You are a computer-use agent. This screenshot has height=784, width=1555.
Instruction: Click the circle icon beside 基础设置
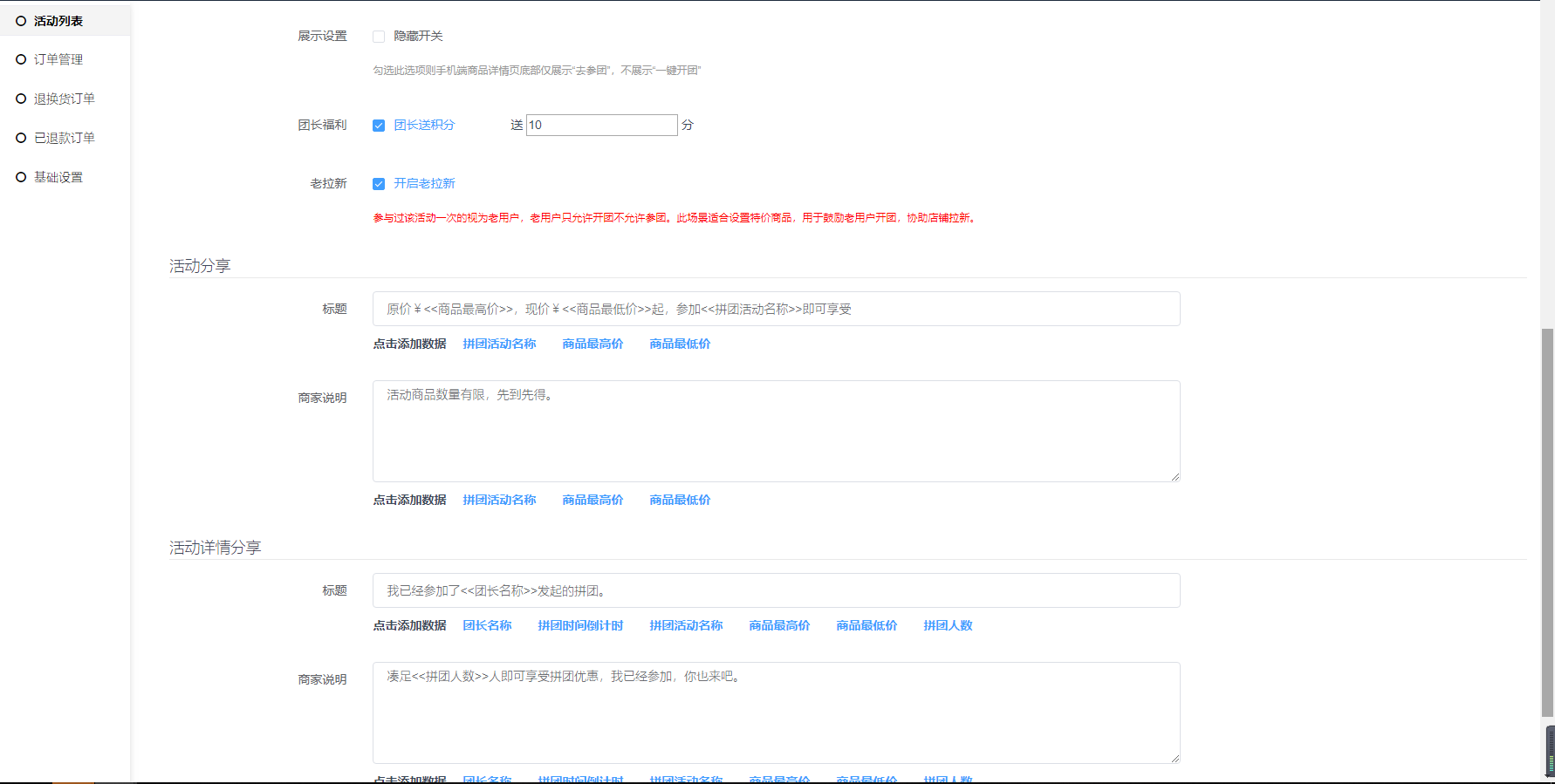coord(21,177)
